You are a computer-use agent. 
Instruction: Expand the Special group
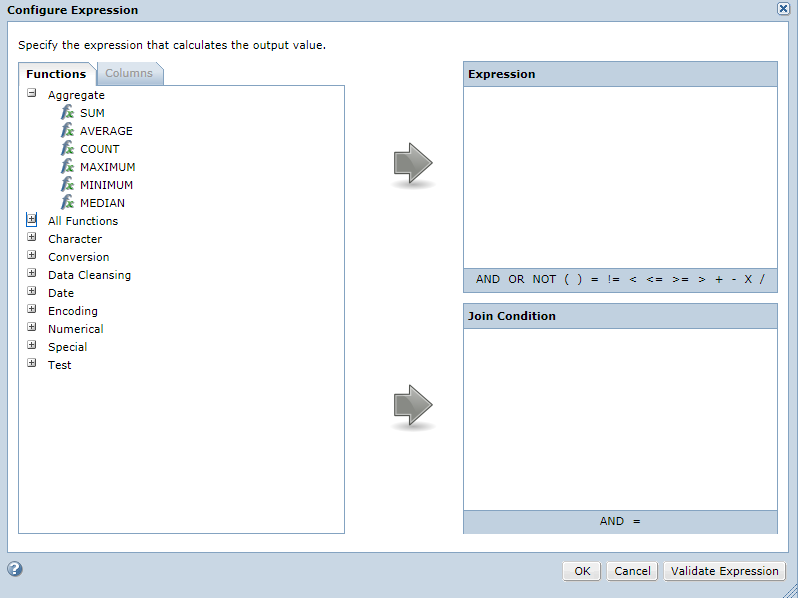pyautogui.click(x=32, y=345)
